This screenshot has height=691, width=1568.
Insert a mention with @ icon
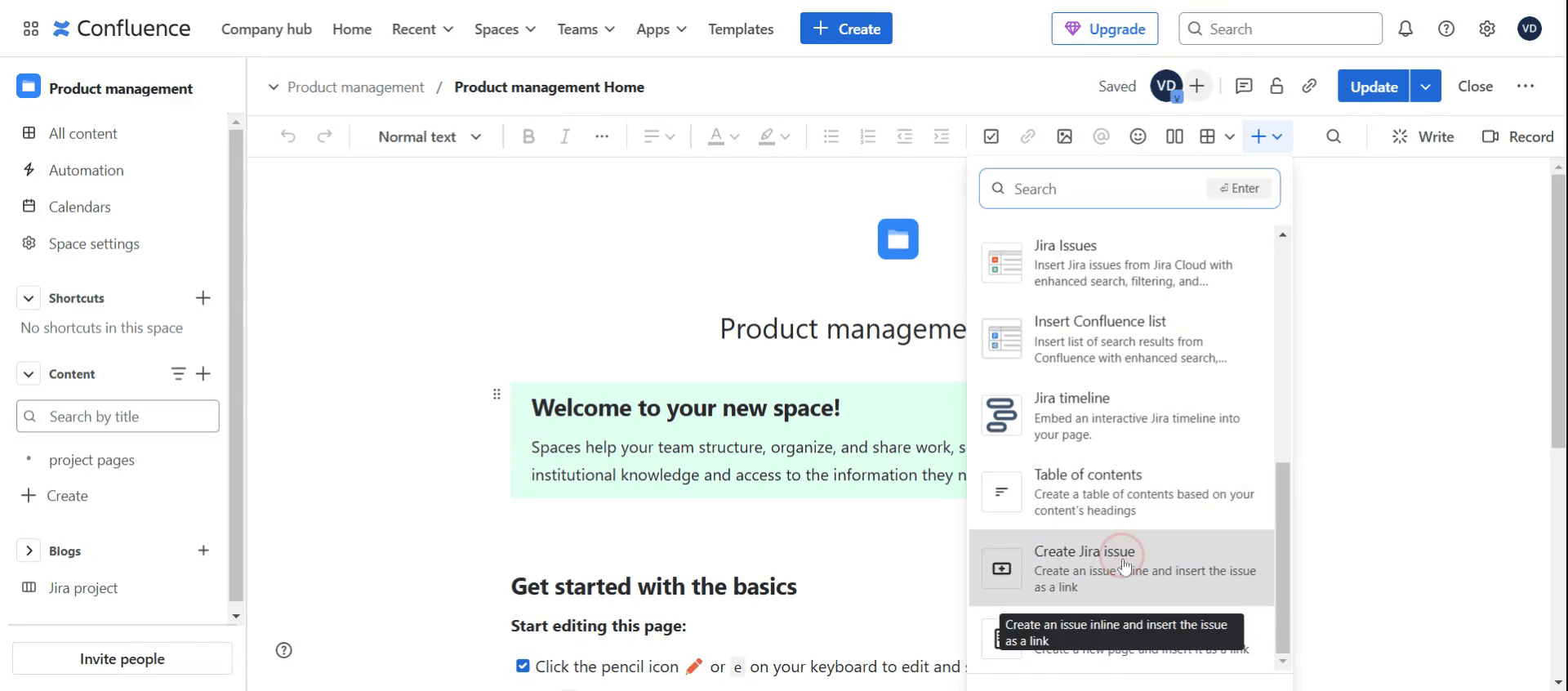click(1101, 136)
